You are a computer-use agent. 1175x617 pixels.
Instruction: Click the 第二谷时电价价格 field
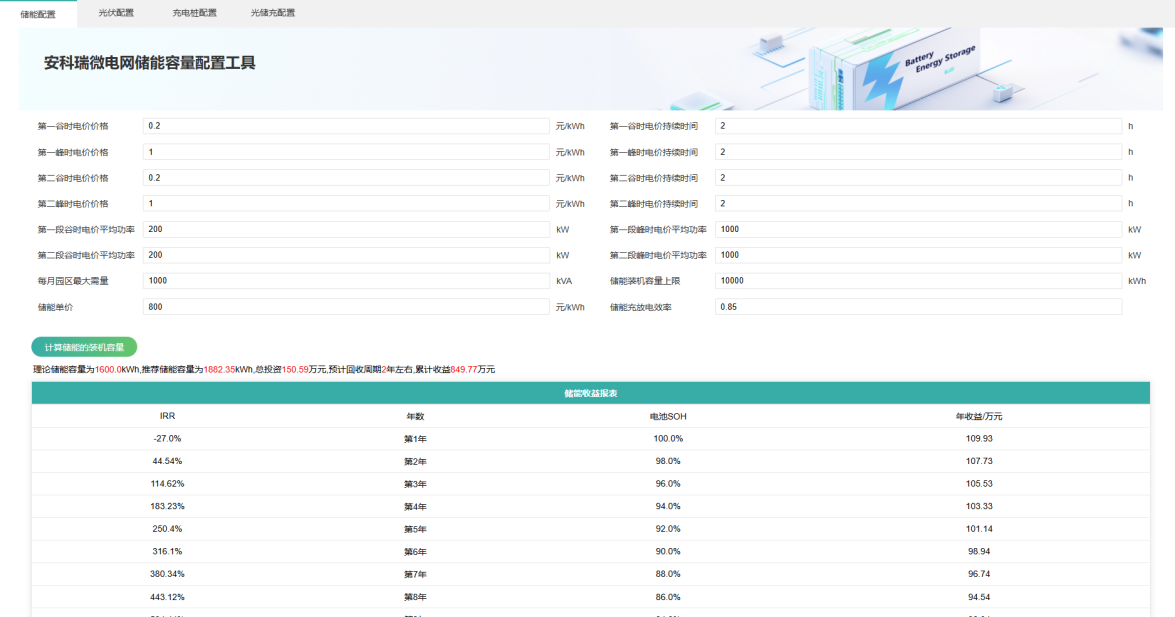(346, 178)
